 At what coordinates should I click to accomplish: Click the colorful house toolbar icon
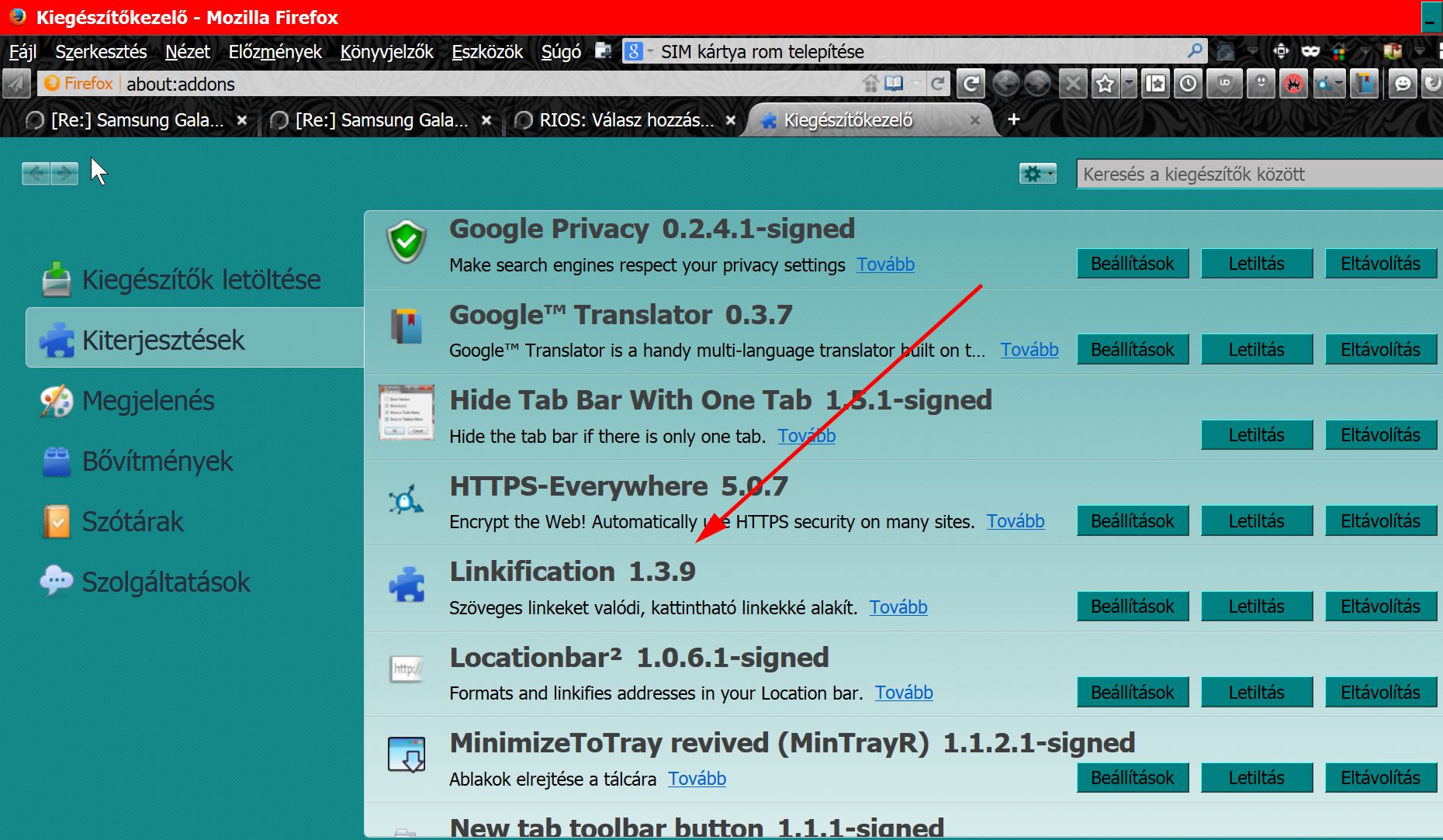click(x=1339, y=51)
